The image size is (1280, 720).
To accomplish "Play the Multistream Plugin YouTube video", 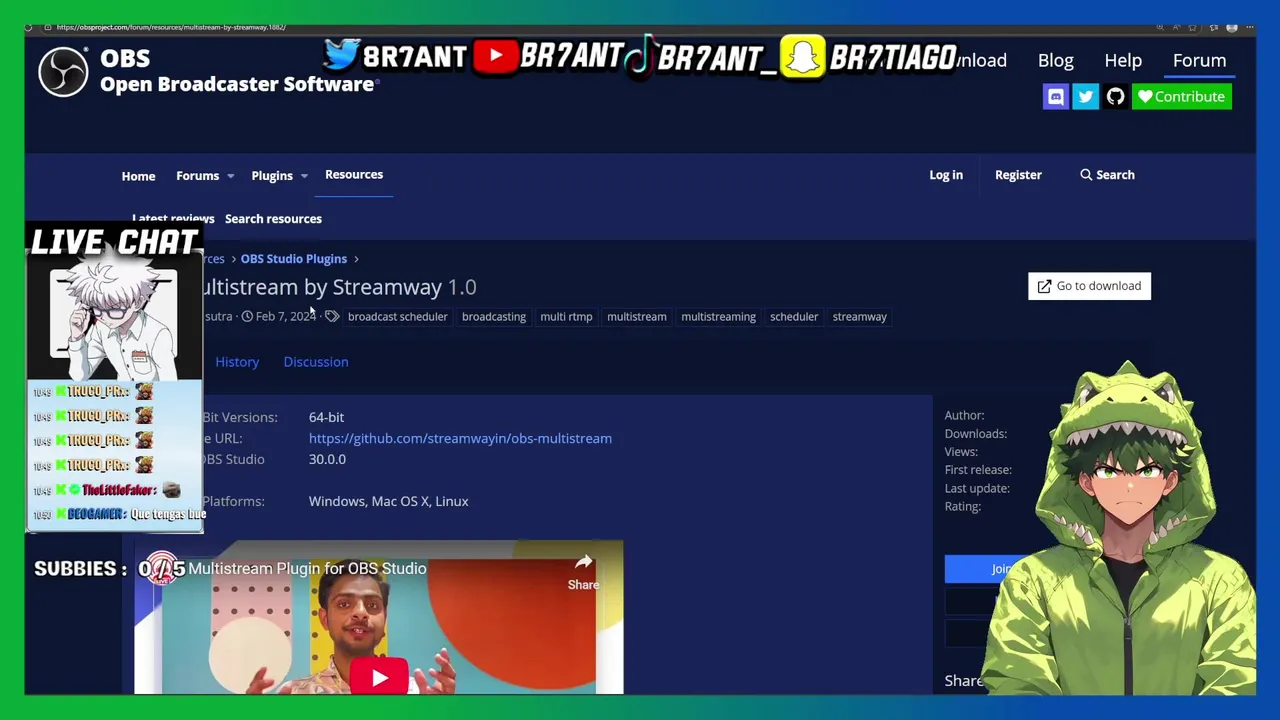I will coord(379,679).
